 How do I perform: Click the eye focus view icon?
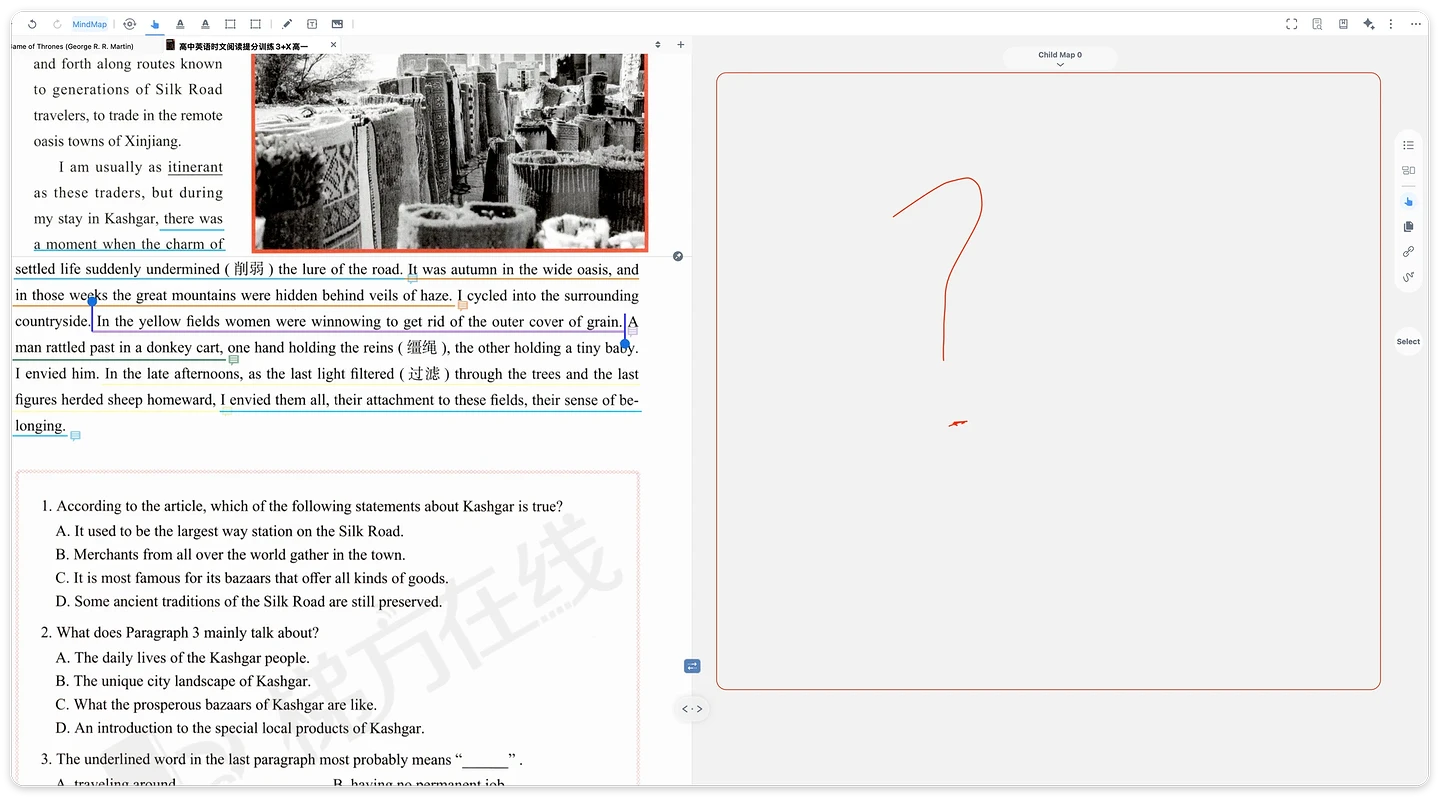(129, 24)
